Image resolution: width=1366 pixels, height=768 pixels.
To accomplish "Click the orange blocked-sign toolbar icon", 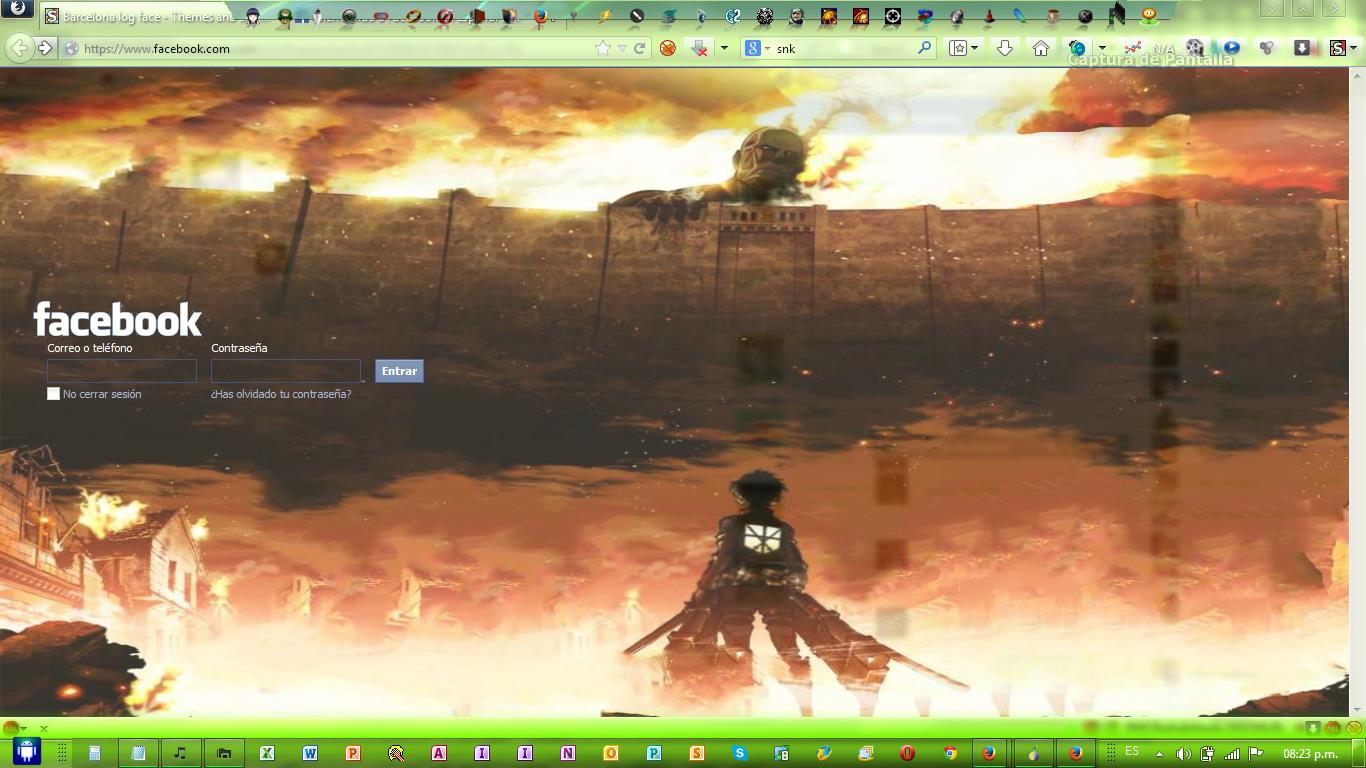I will [x=667, y=48].
